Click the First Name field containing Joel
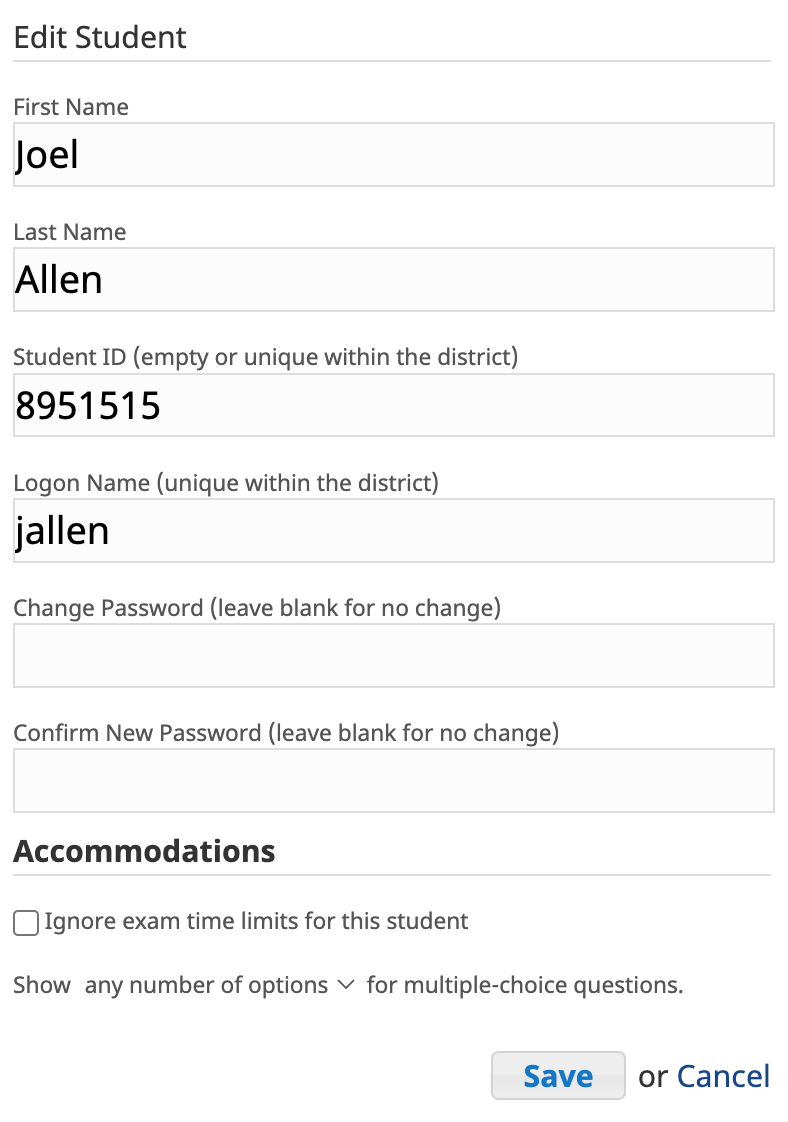The height and width of the screenshot is (1122, 788). [394, 155]
